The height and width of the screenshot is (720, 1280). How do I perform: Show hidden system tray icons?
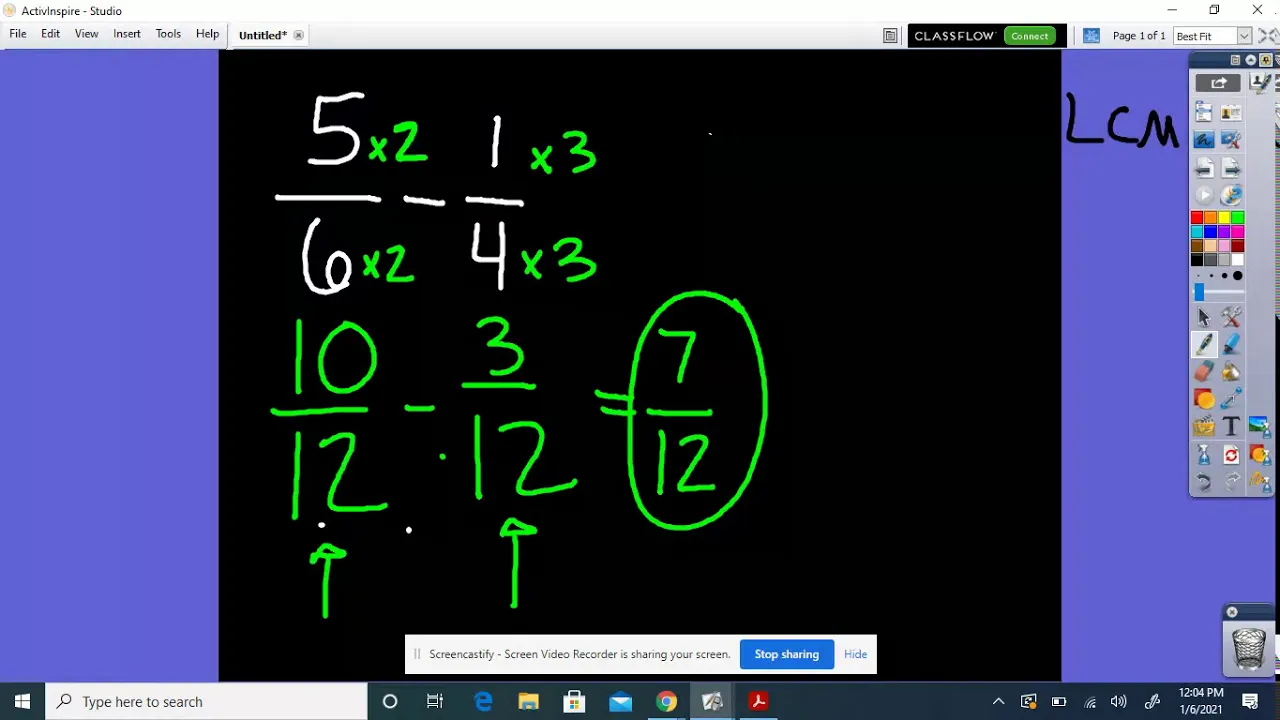point(998,701)
